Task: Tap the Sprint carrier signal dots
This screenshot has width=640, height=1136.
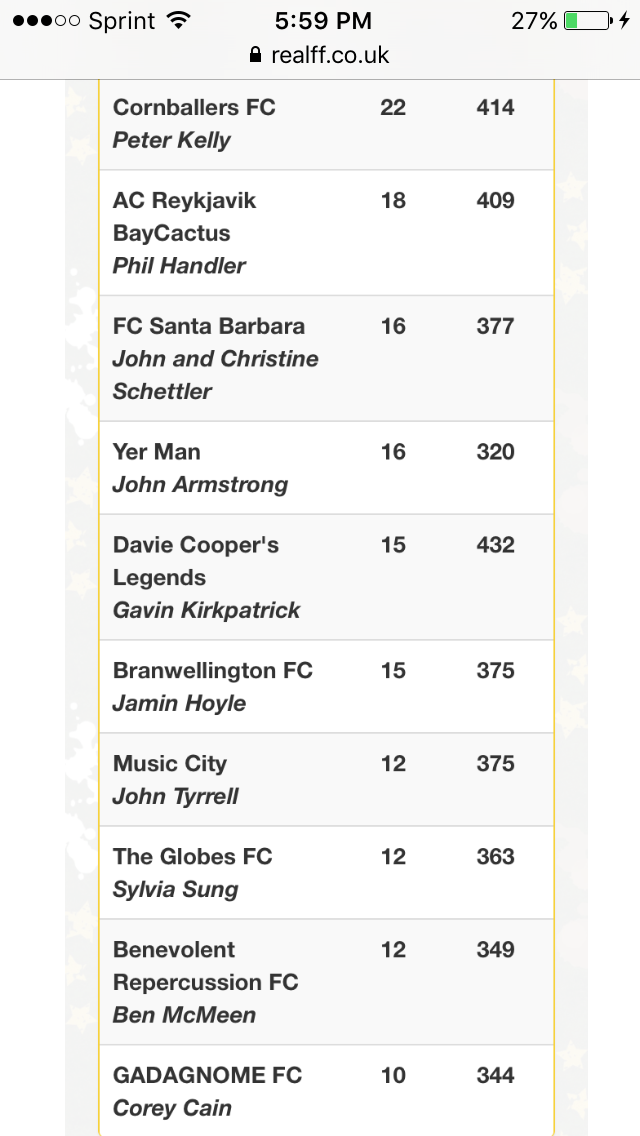Action: 46,21
